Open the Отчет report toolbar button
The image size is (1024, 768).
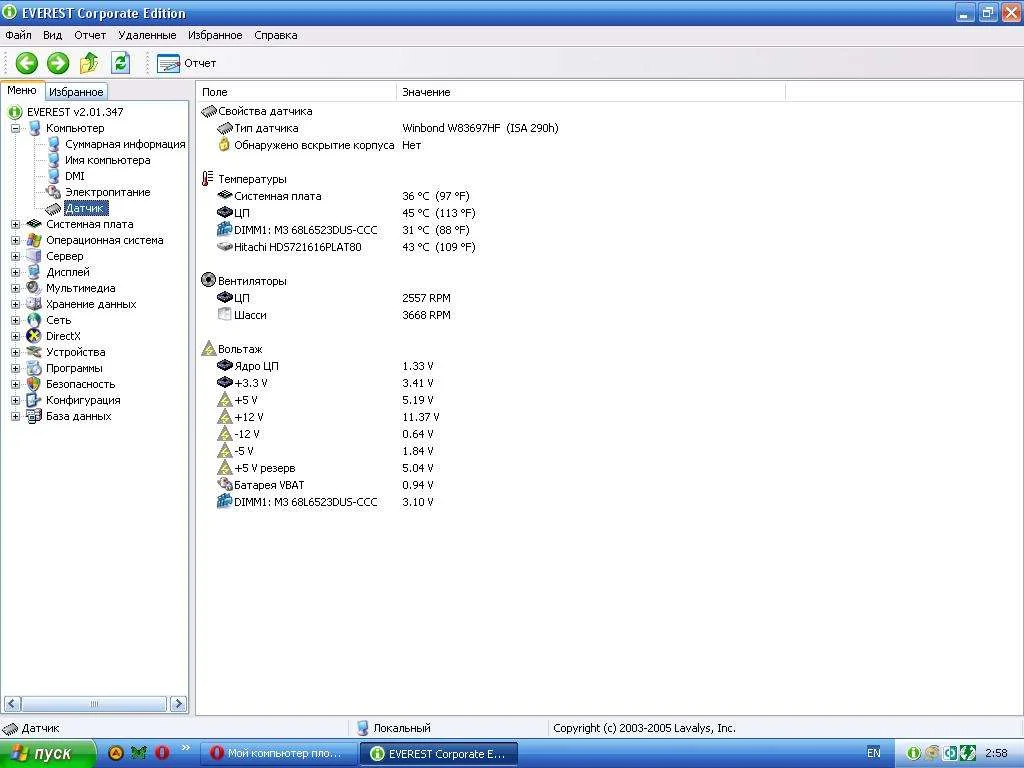point(187,63)
